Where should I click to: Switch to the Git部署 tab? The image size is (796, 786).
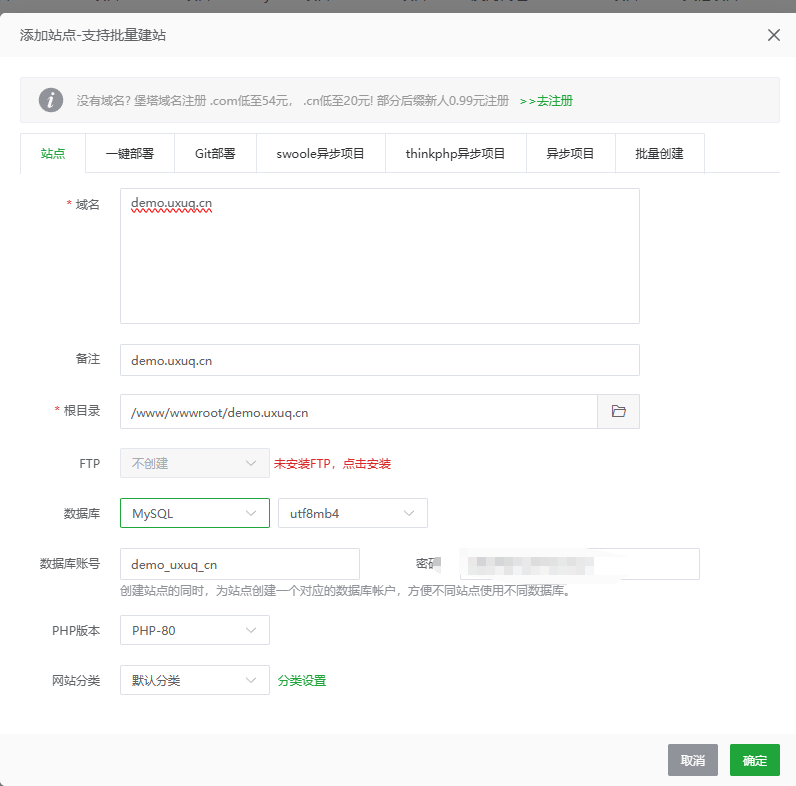click(215, 153)
